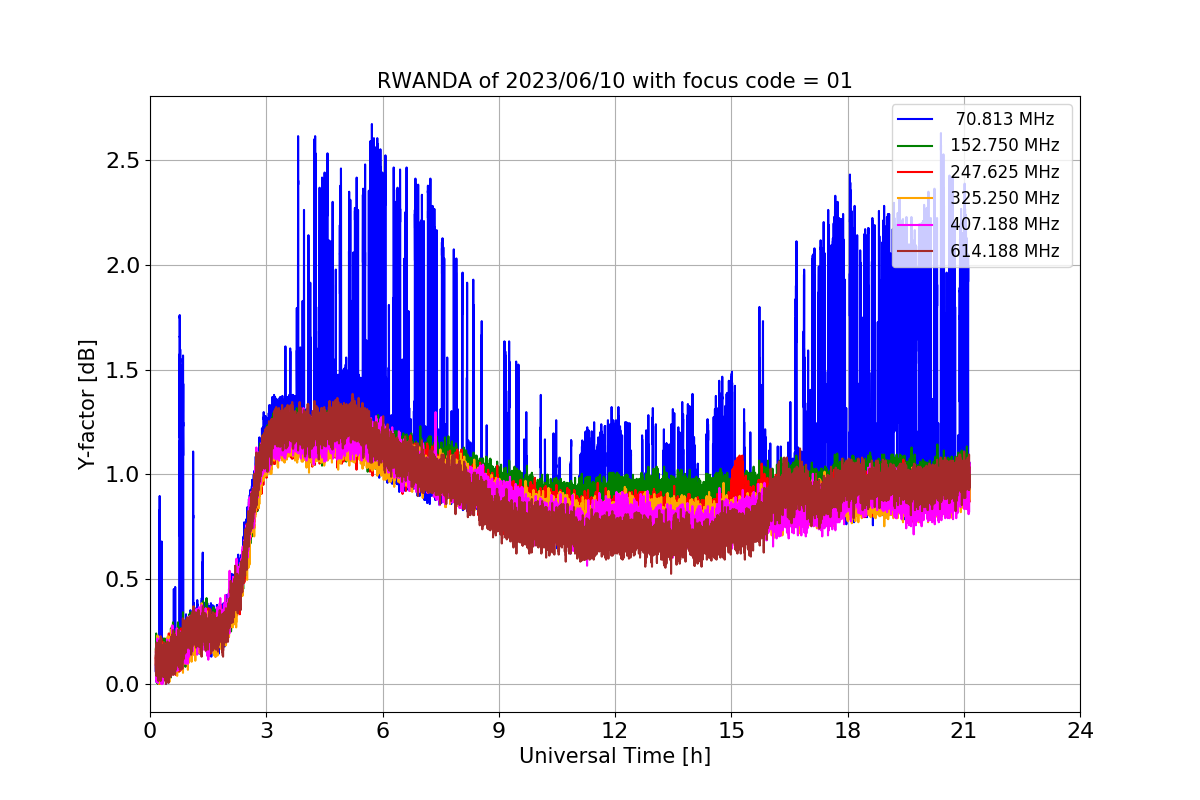Click the "Y-factor [dB]" axis label
The width and height of the screenshot is (1200, 800).
pos(88,405)
